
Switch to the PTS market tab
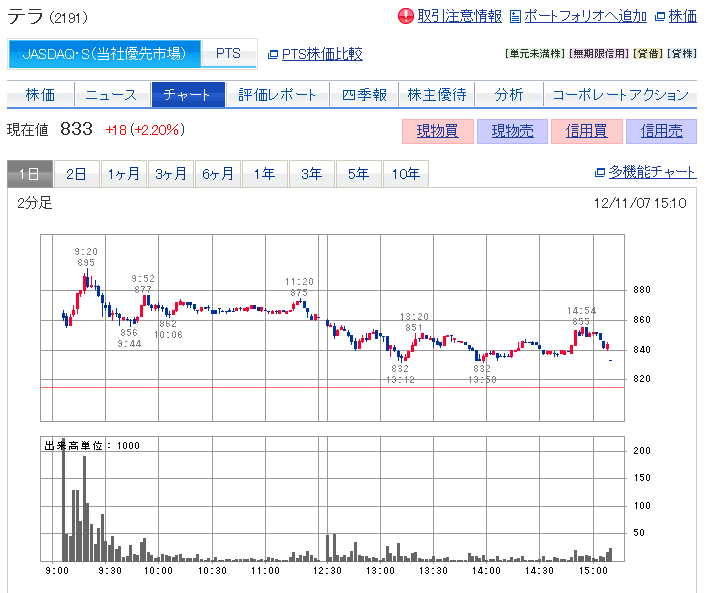click(x=229, y=54)
